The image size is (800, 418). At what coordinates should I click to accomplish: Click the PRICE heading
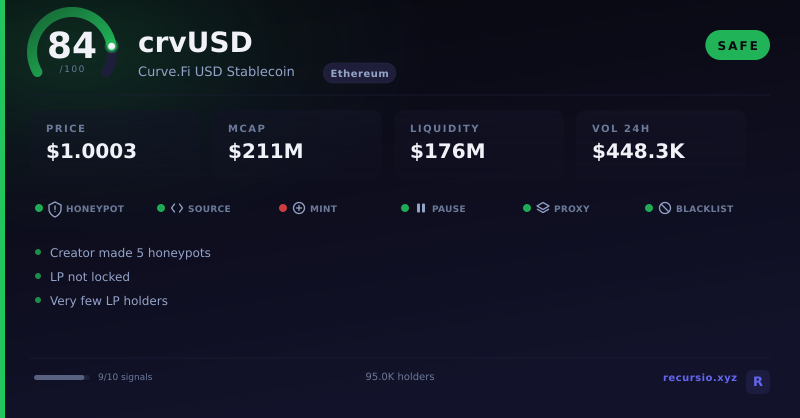coord(66,129)
